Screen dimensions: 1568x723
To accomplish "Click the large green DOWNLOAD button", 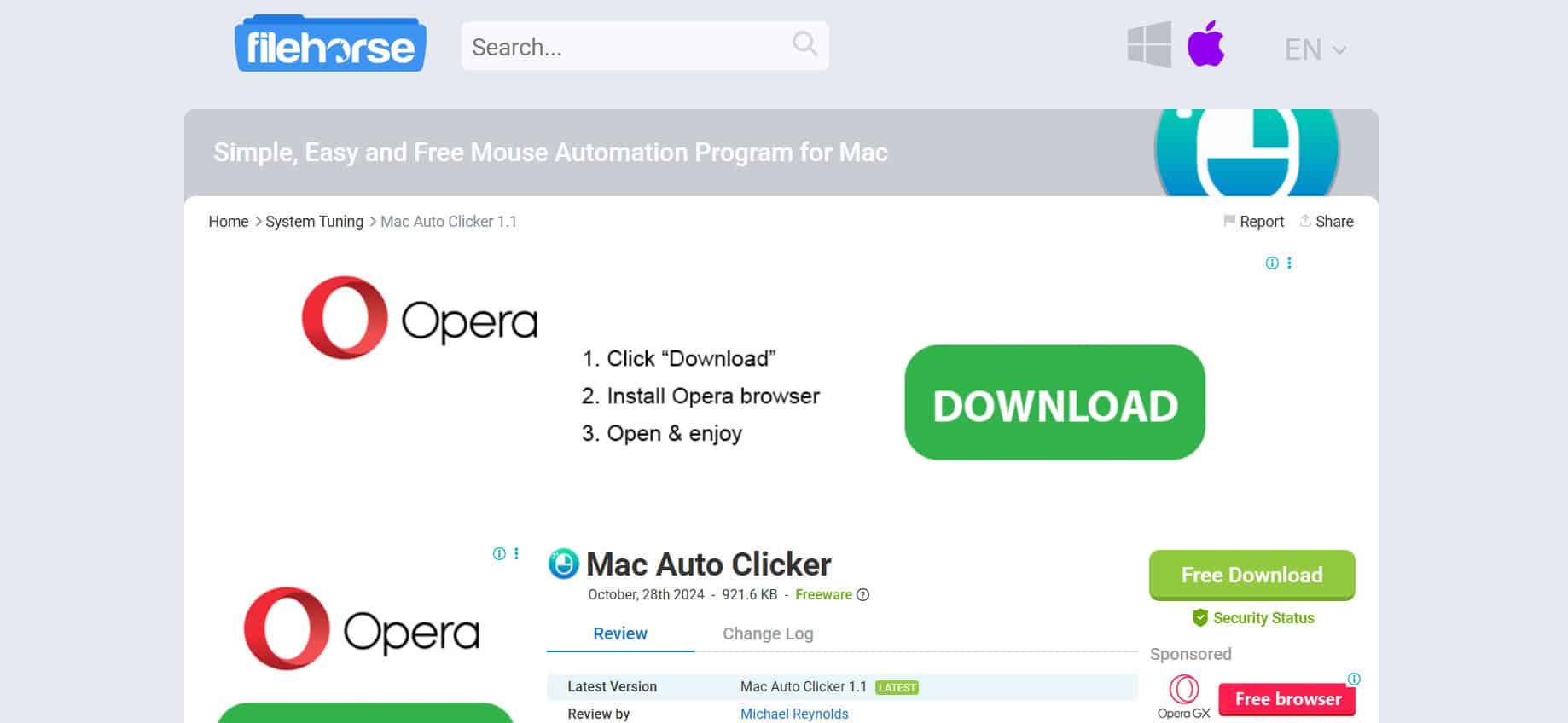I will tap(1054, 402).
